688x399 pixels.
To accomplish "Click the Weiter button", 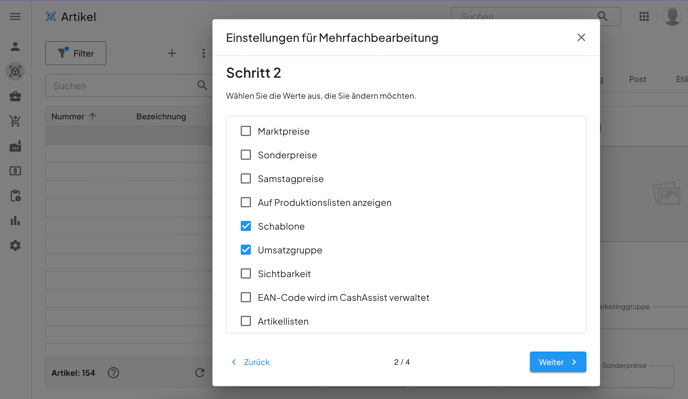I will (558, 362).
